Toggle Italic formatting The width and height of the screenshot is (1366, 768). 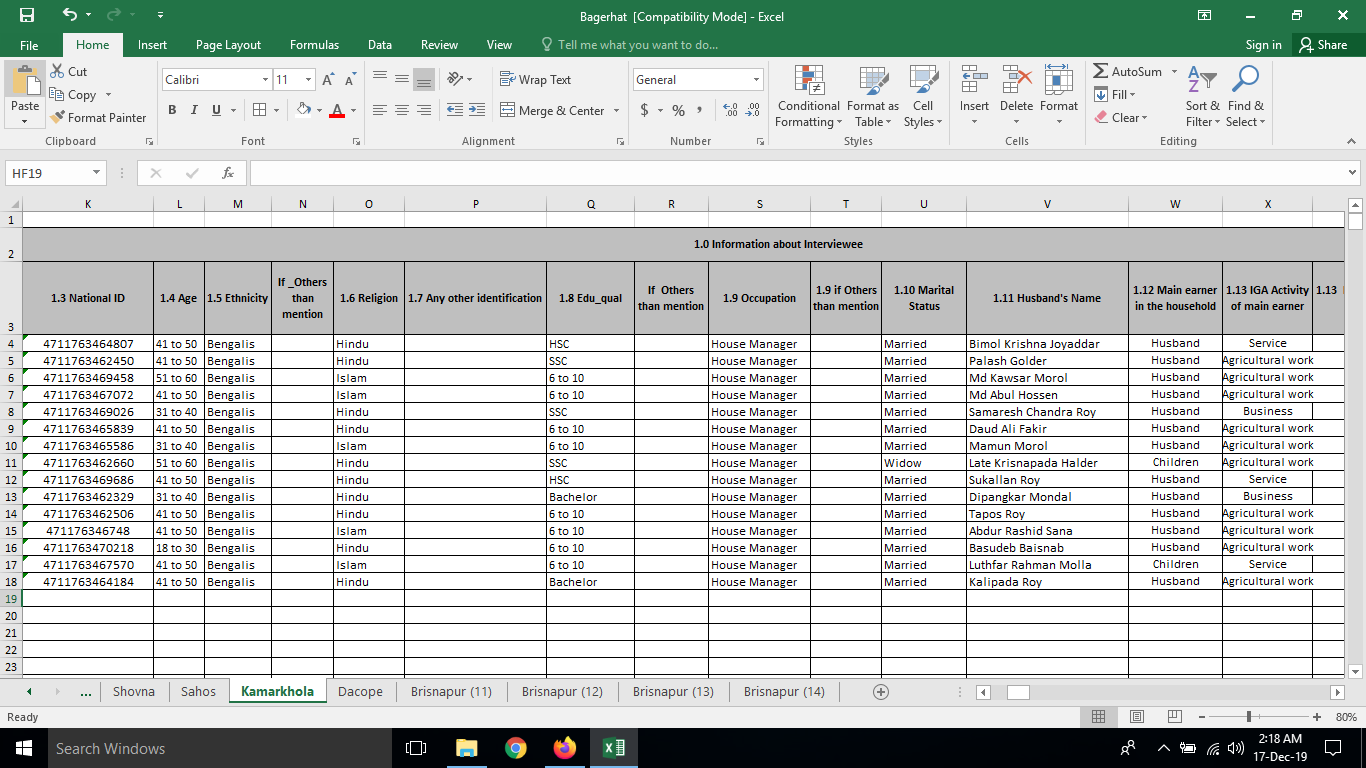point(194,110)
